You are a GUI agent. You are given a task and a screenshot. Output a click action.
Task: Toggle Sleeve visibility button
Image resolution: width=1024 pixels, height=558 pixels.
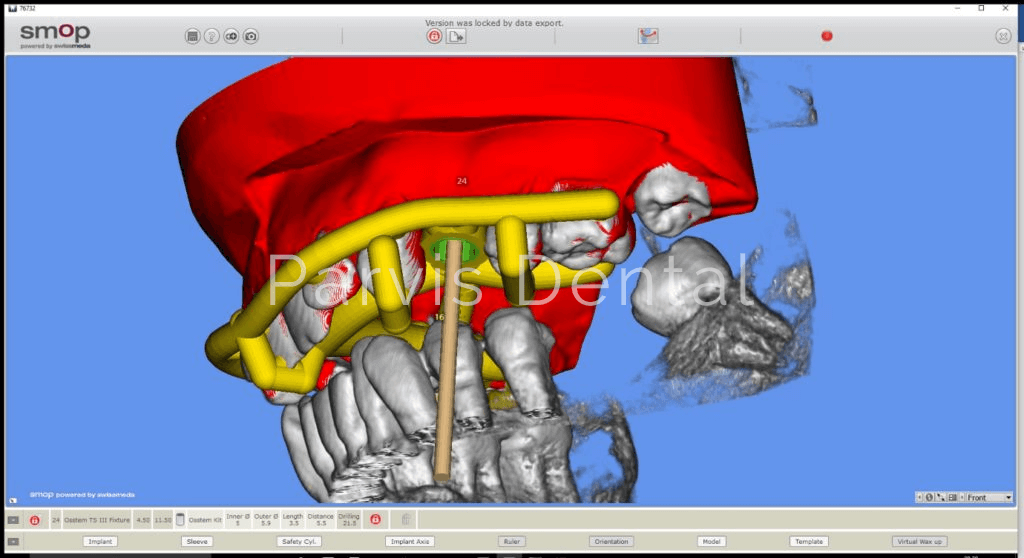click(197, 541)
